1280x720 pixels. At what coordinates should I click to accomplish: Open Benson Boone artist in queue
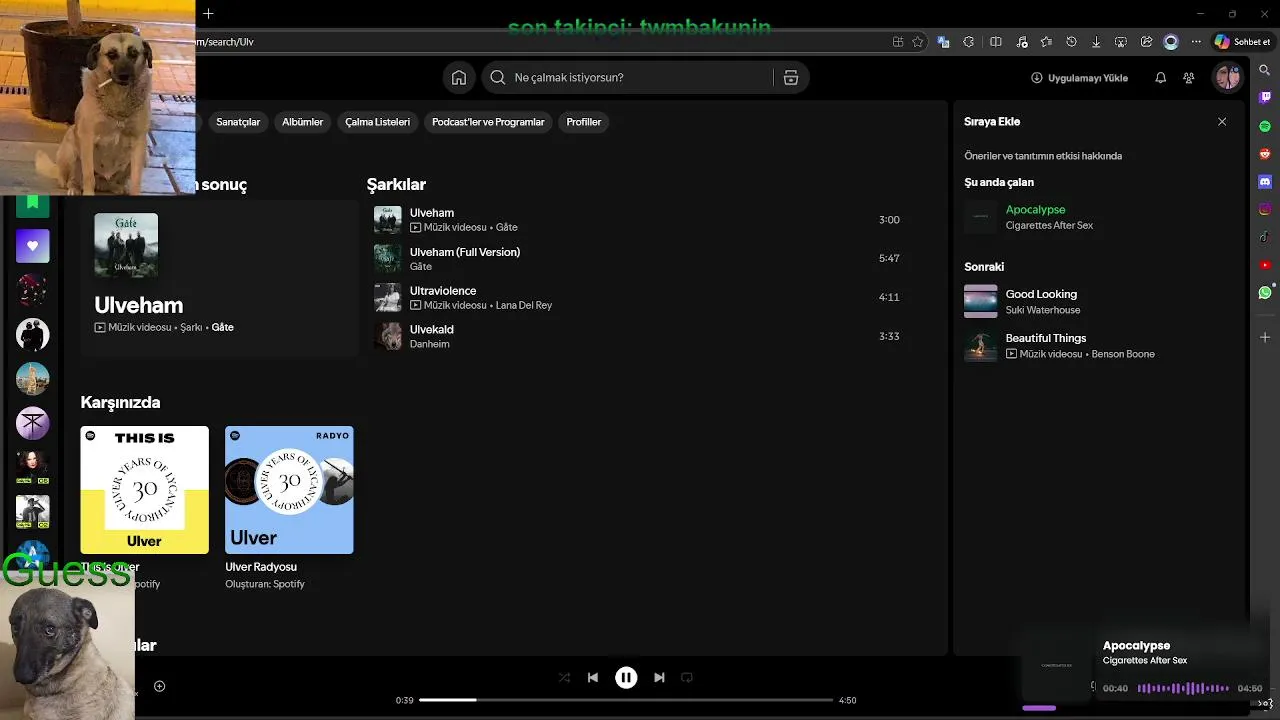pyautogui.click(x=1122, y=354)
